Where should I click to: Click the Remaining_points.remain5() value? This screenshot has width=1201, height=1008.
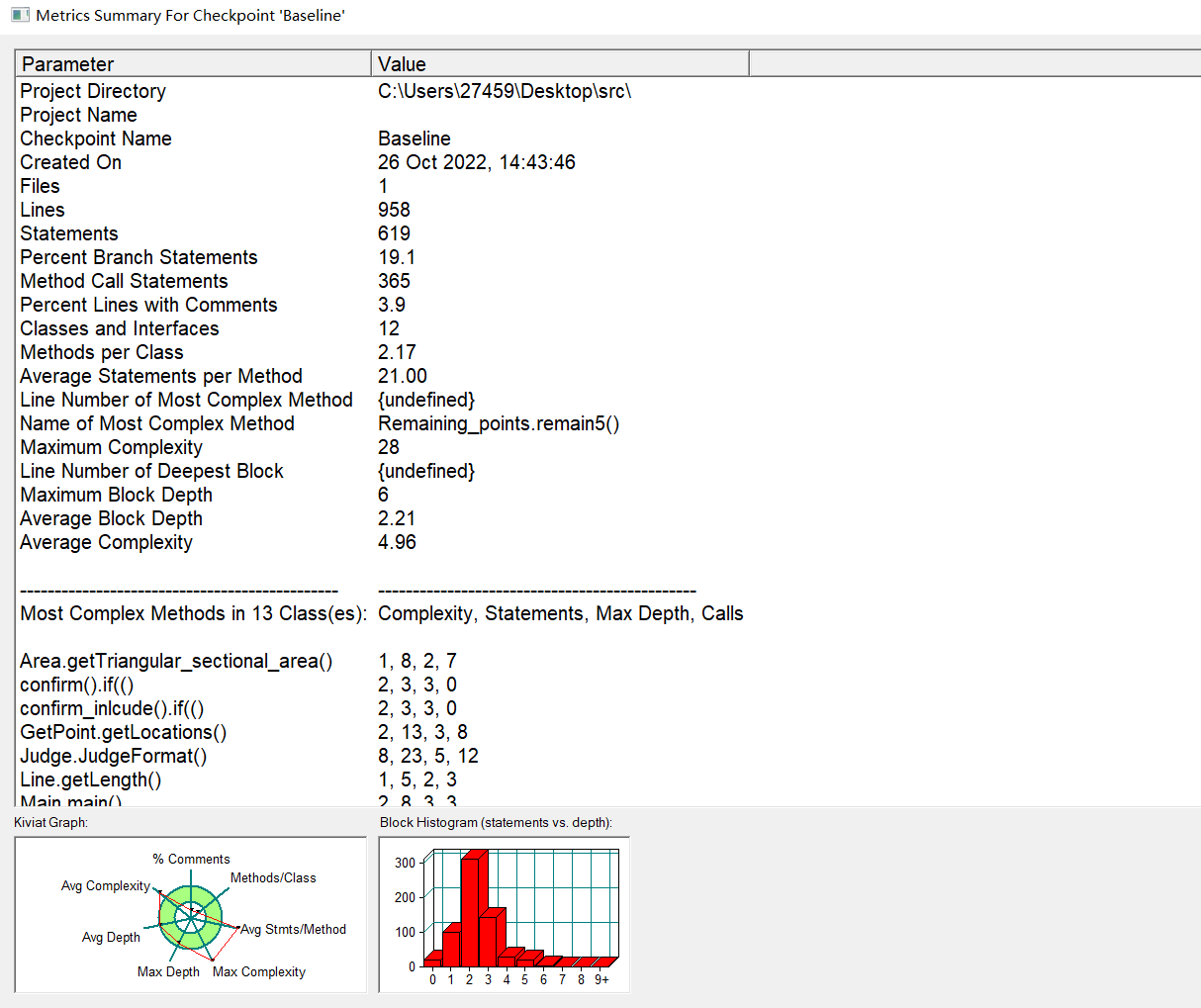tap(499, 423)
